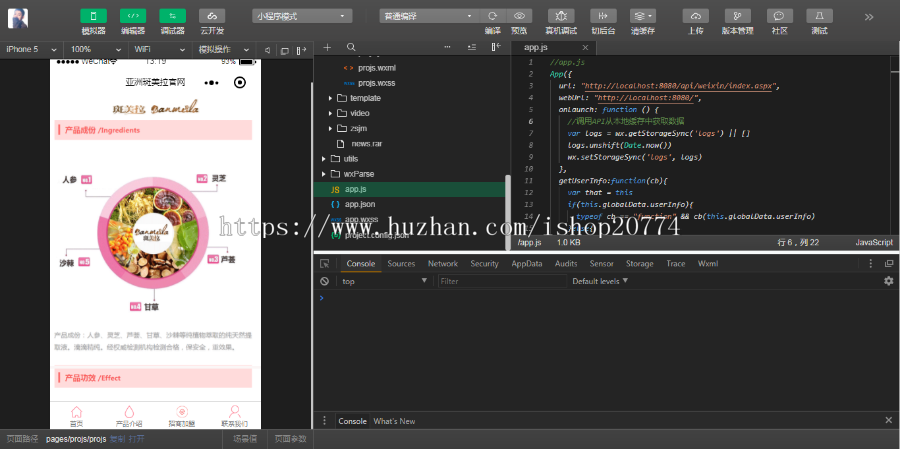900x449 pixels.
Task: Toggle the 模拟器 simulator panel button
Action: click(93, 16)
